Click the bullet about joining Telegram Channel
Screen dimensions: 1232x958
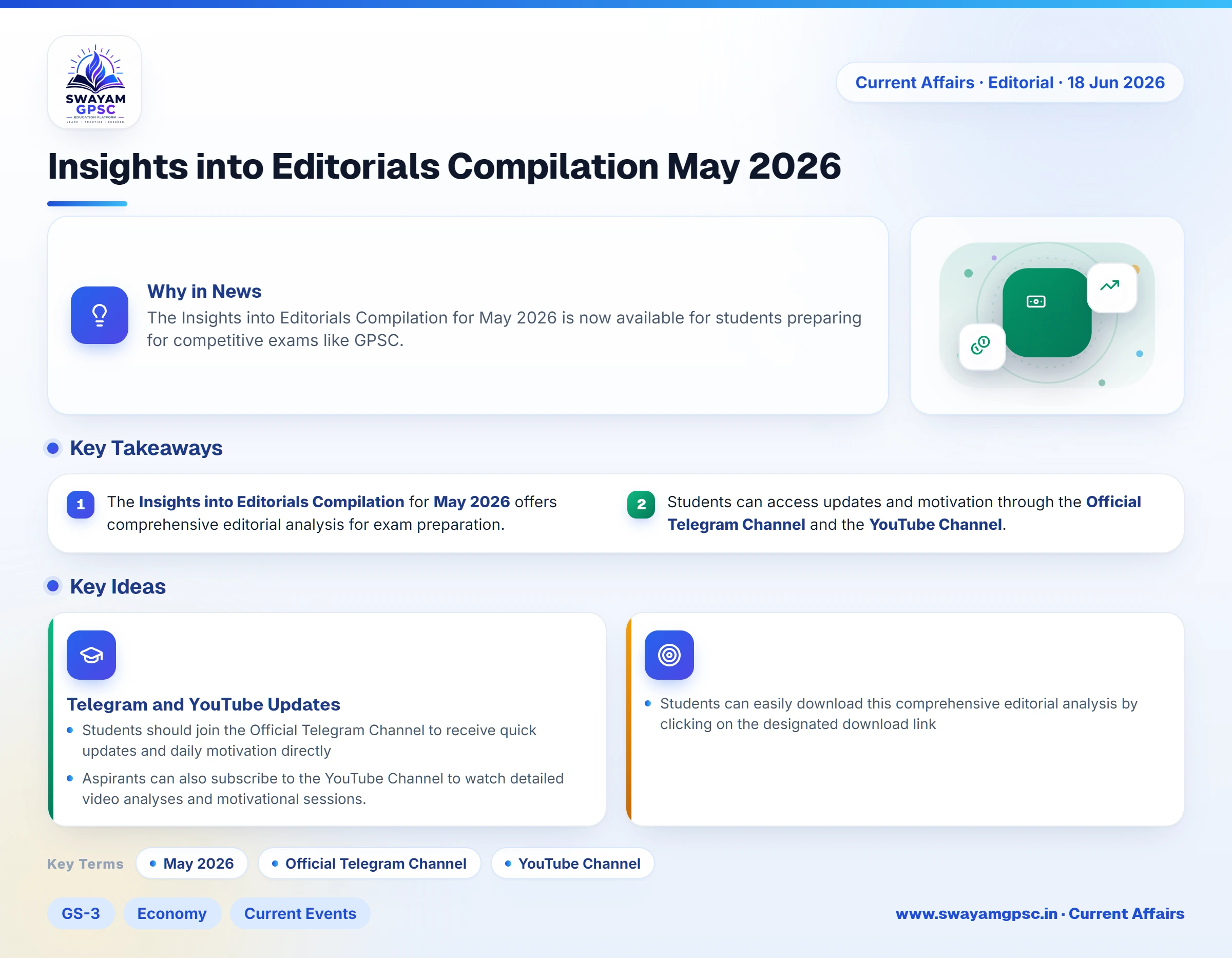click(309, 740)
